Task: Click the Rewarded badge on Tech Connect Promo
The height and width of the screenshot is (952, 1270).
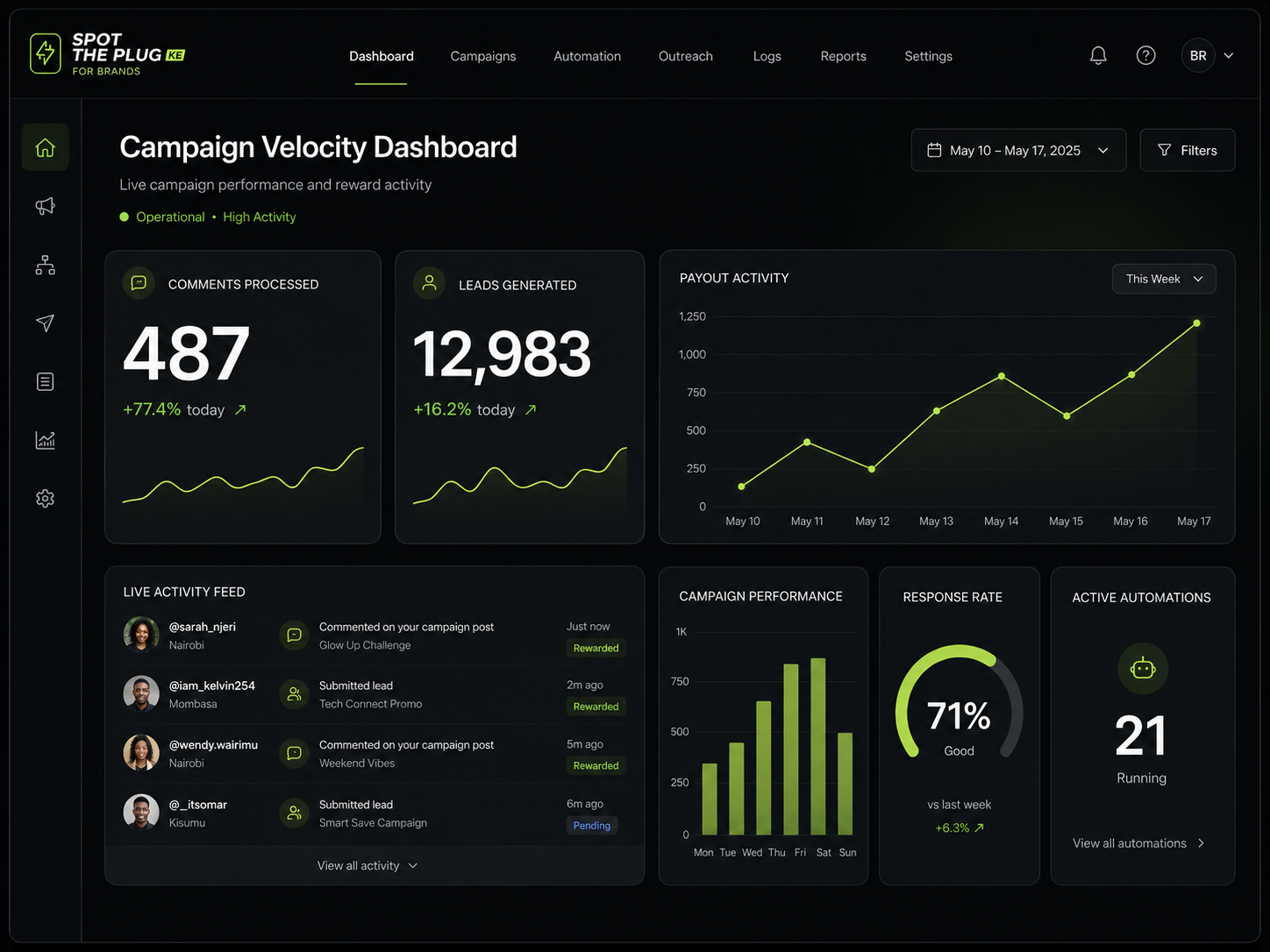Action: (x=596, y=707)
